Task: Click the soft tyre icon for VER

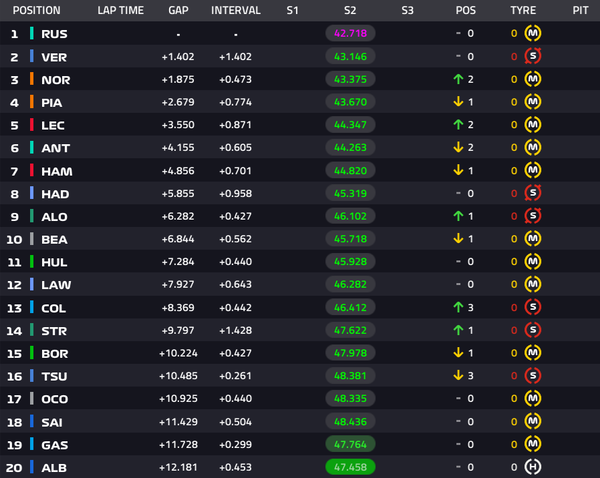Action: click(533, 56)
